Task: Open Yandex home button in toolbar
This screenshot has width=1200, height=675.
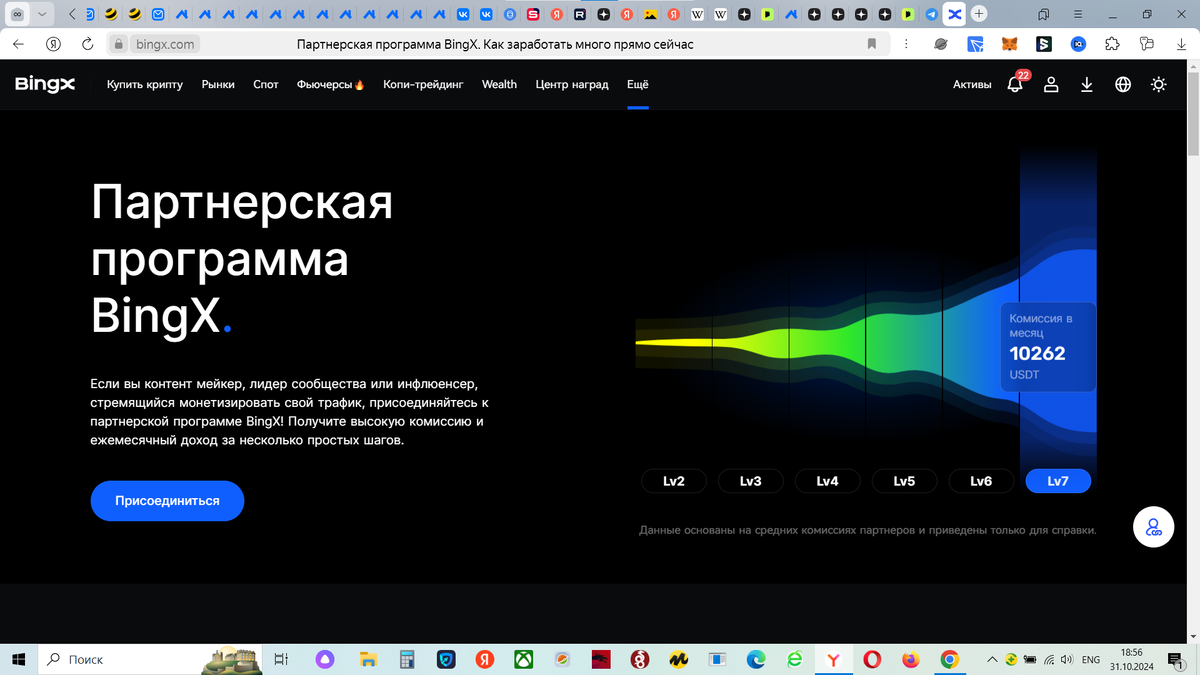Action: click(x=53, y=44)
